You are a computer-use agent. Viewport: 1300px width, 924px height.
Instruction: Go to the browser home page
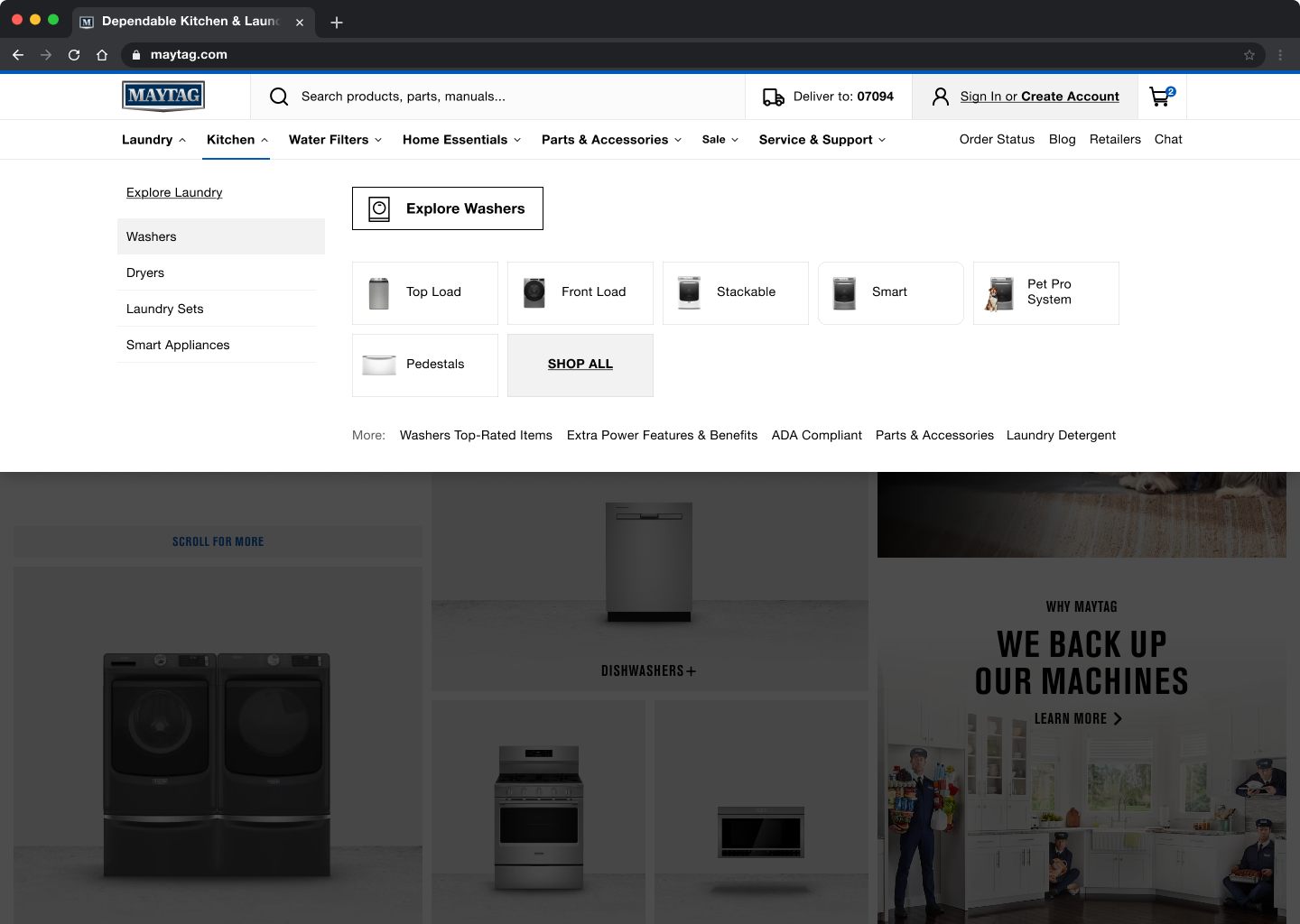(102, 55)
